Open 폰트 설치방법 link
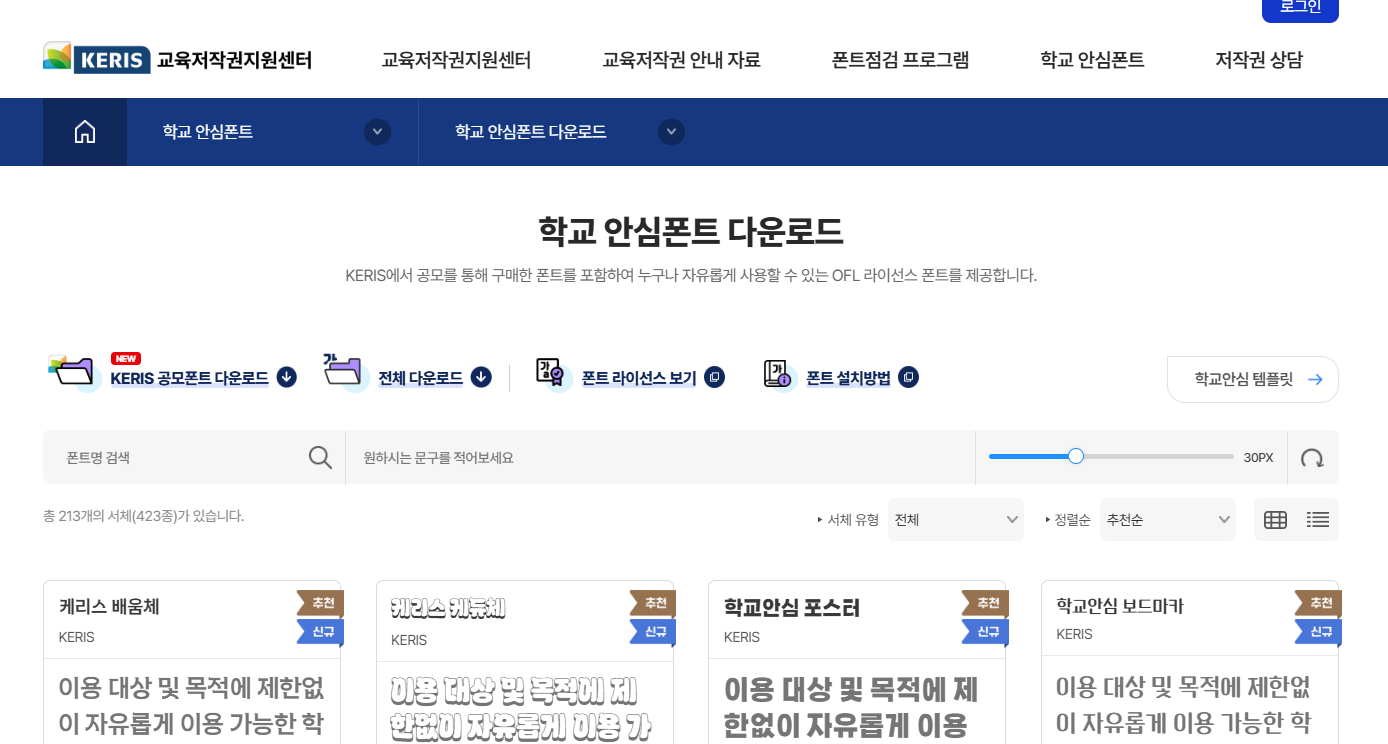Viewport: 1388px width, 744px height. click(x=848, y=378)
